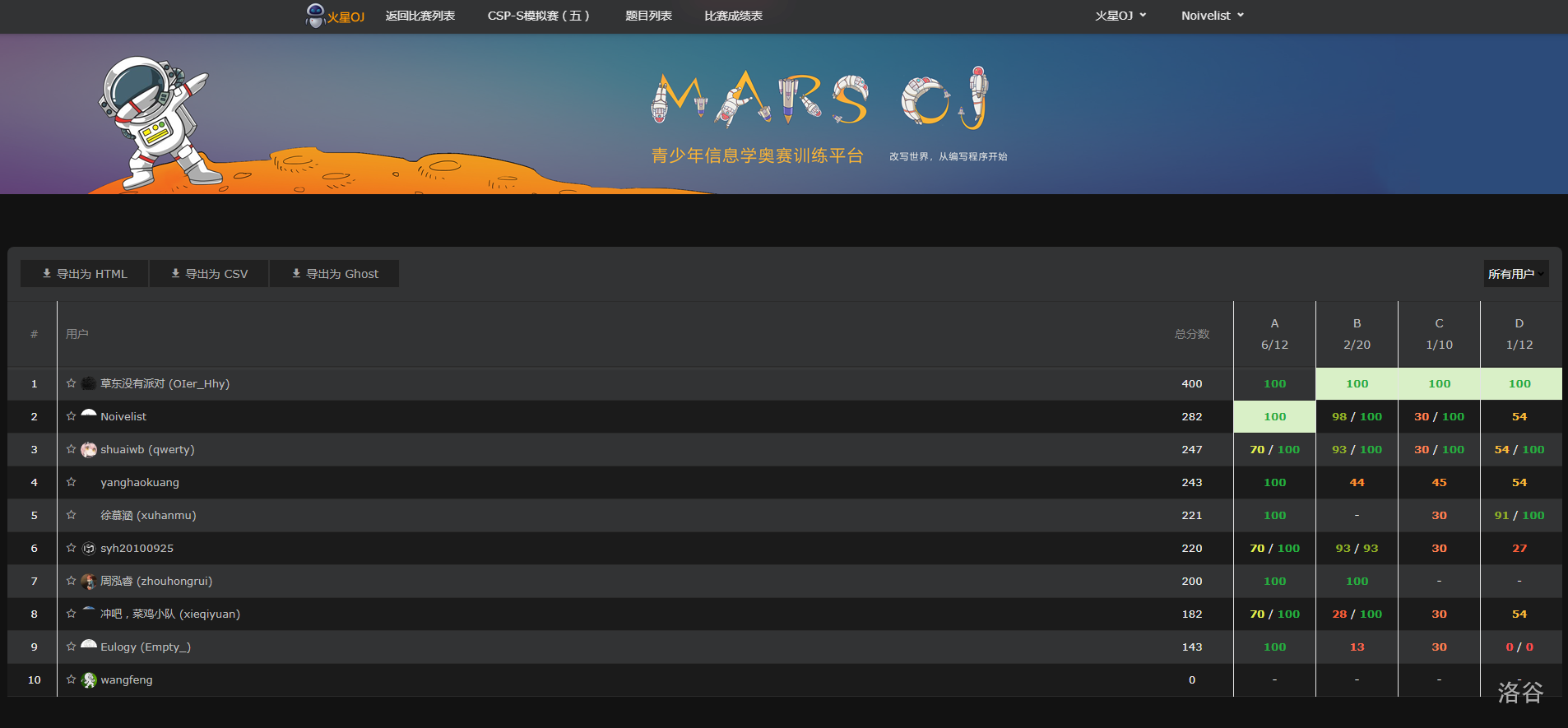Toggle star next to xieqiyuan row
Image resolution: width=1568 pixels, height=728 pixels.
(x=72, y=614)
